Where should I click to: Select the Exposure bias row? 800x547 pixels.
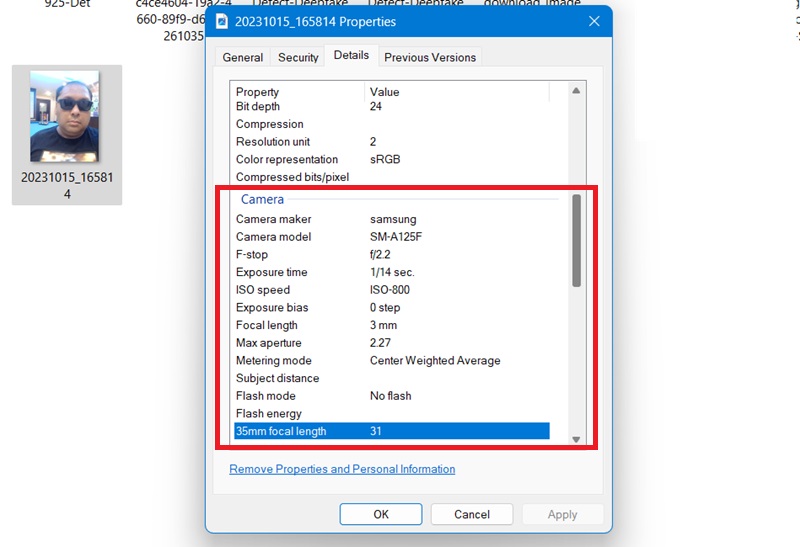tap(391, 307)
